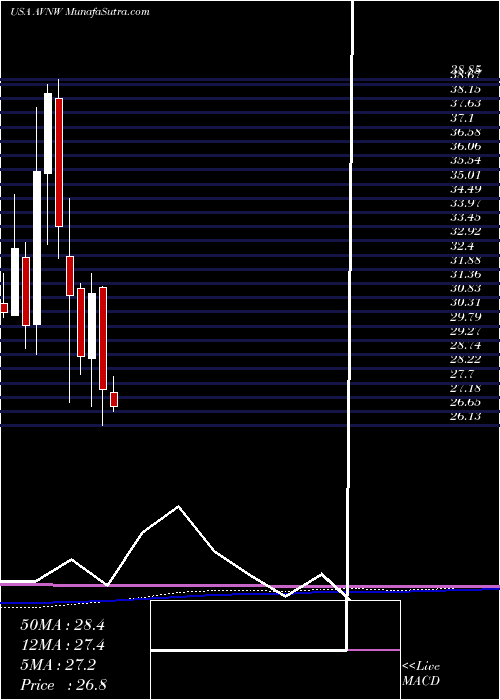Click the Price : 26.8 value
Image resolution: width=500 pixels, height=700 pixels.
(x=63, y=685)
